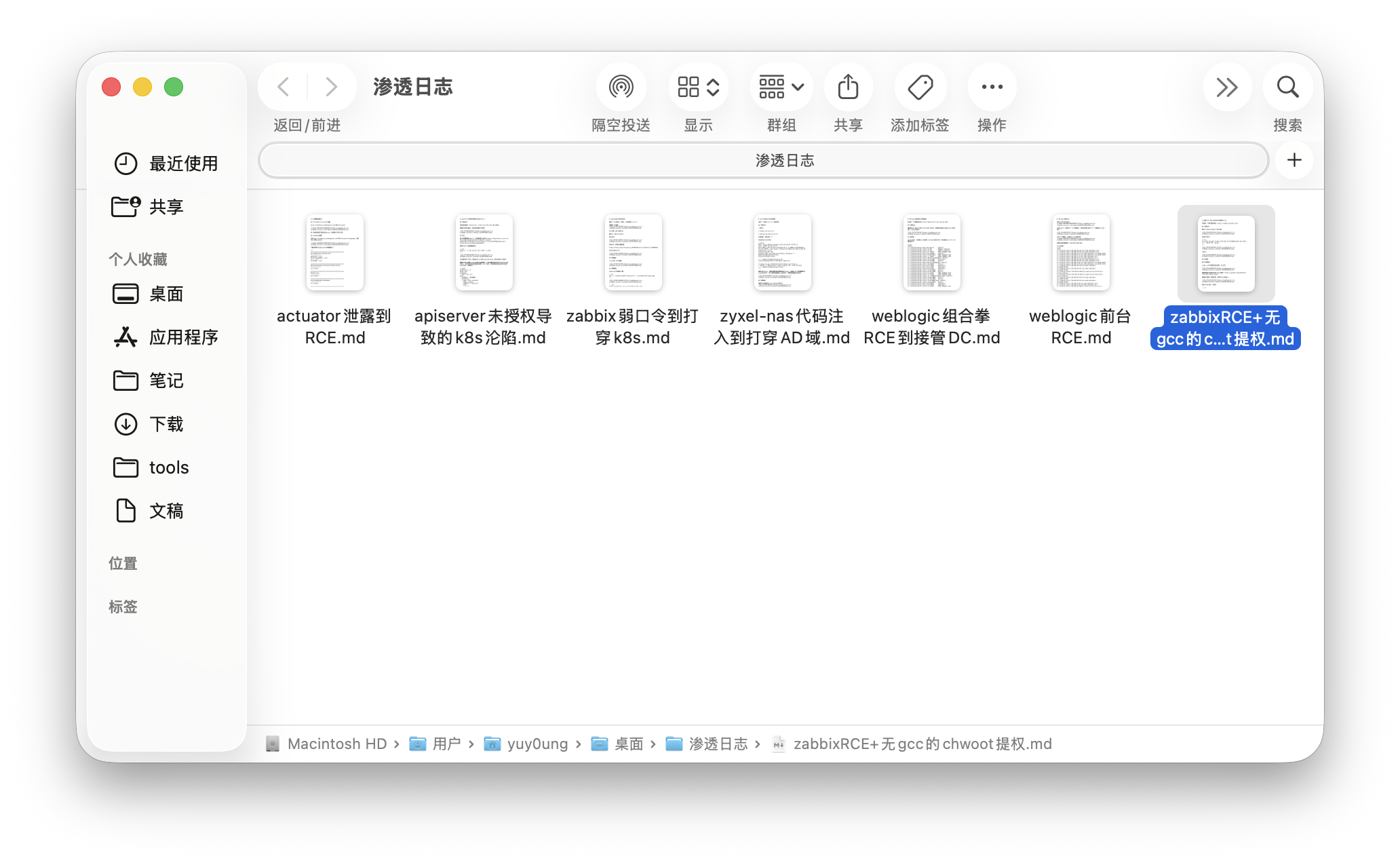Open the share (共享) toolbar button
The height and width of the screenshot is (863, 1400).
pyautogui.click(x=848, y=87)
